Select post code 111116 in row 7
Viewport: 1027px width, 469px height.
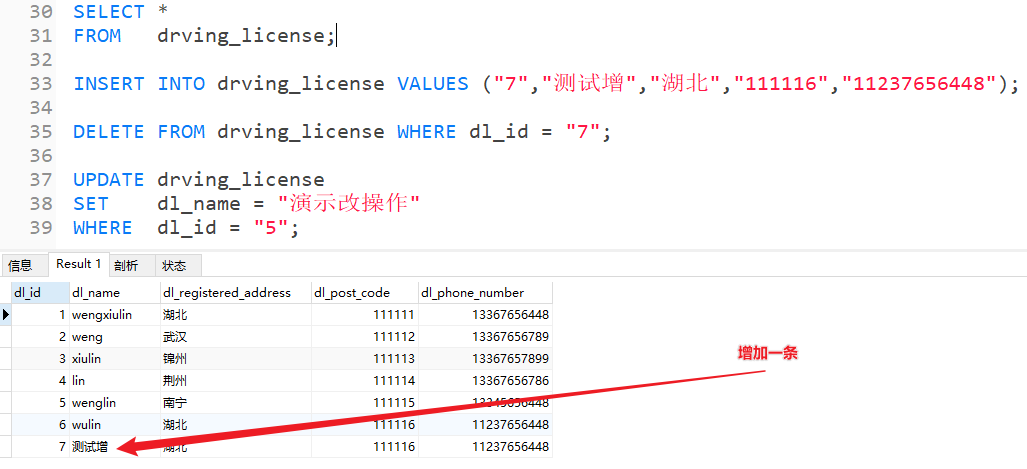point(365,447)
